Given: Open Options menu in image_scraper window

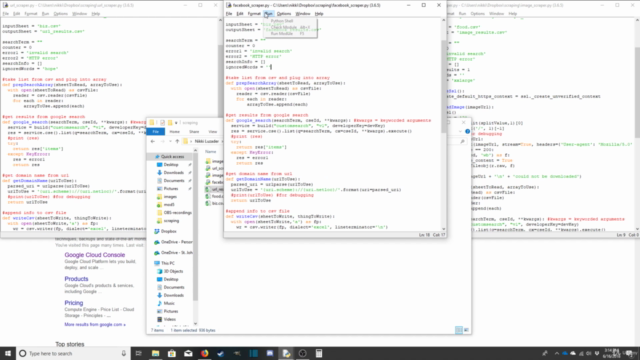Looking at the screenshot, I should point(477,13).
